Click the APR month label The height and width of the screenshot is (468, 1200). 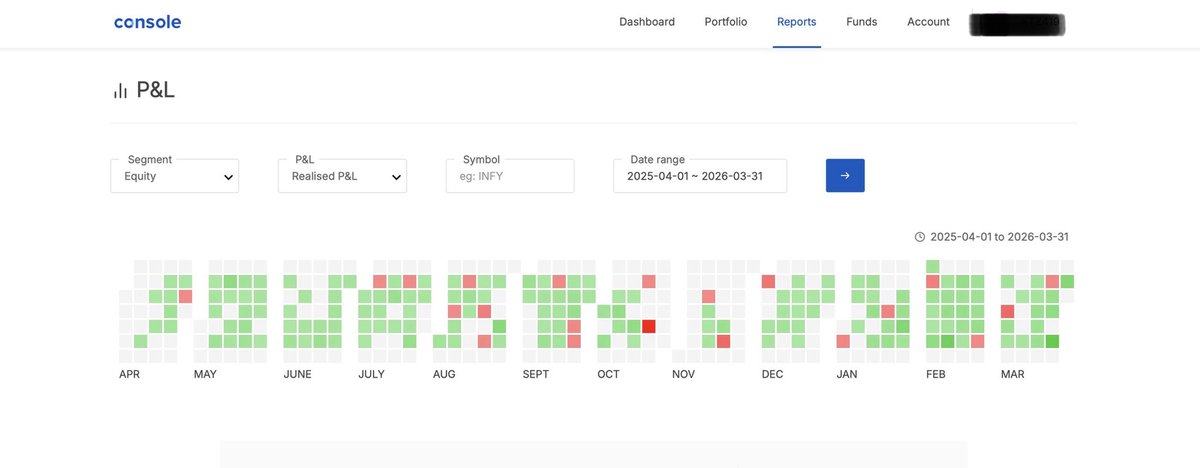pos(129,375)
